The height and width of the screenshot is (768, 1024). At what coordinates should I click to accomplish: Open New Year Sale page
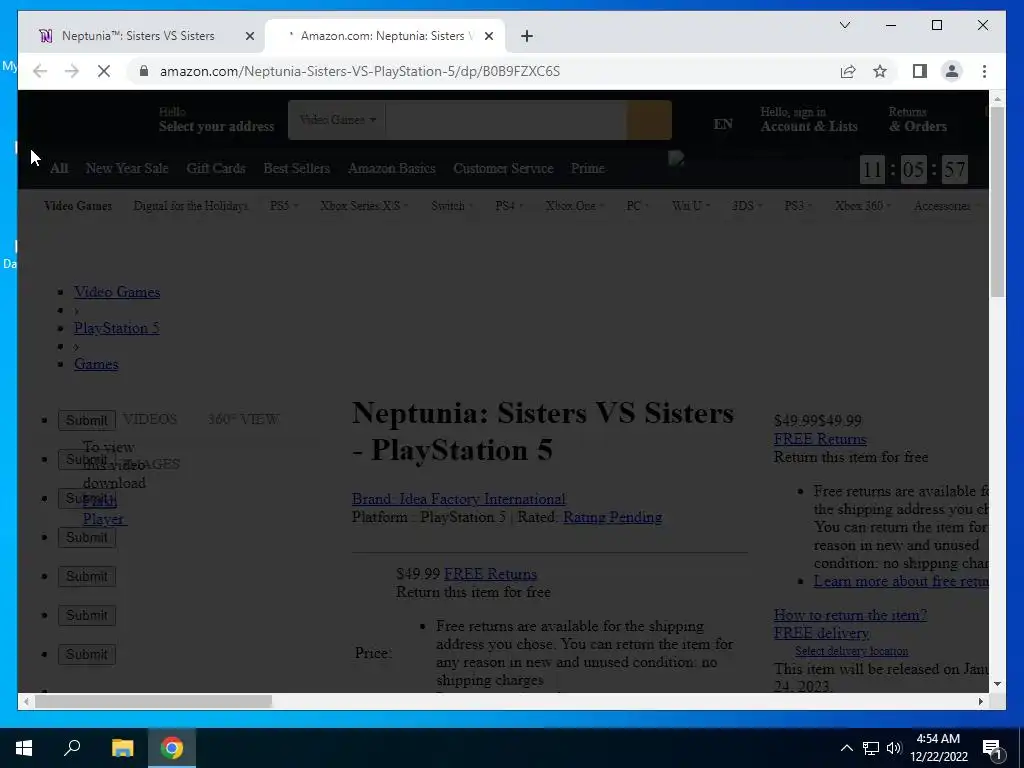point(127,168)
